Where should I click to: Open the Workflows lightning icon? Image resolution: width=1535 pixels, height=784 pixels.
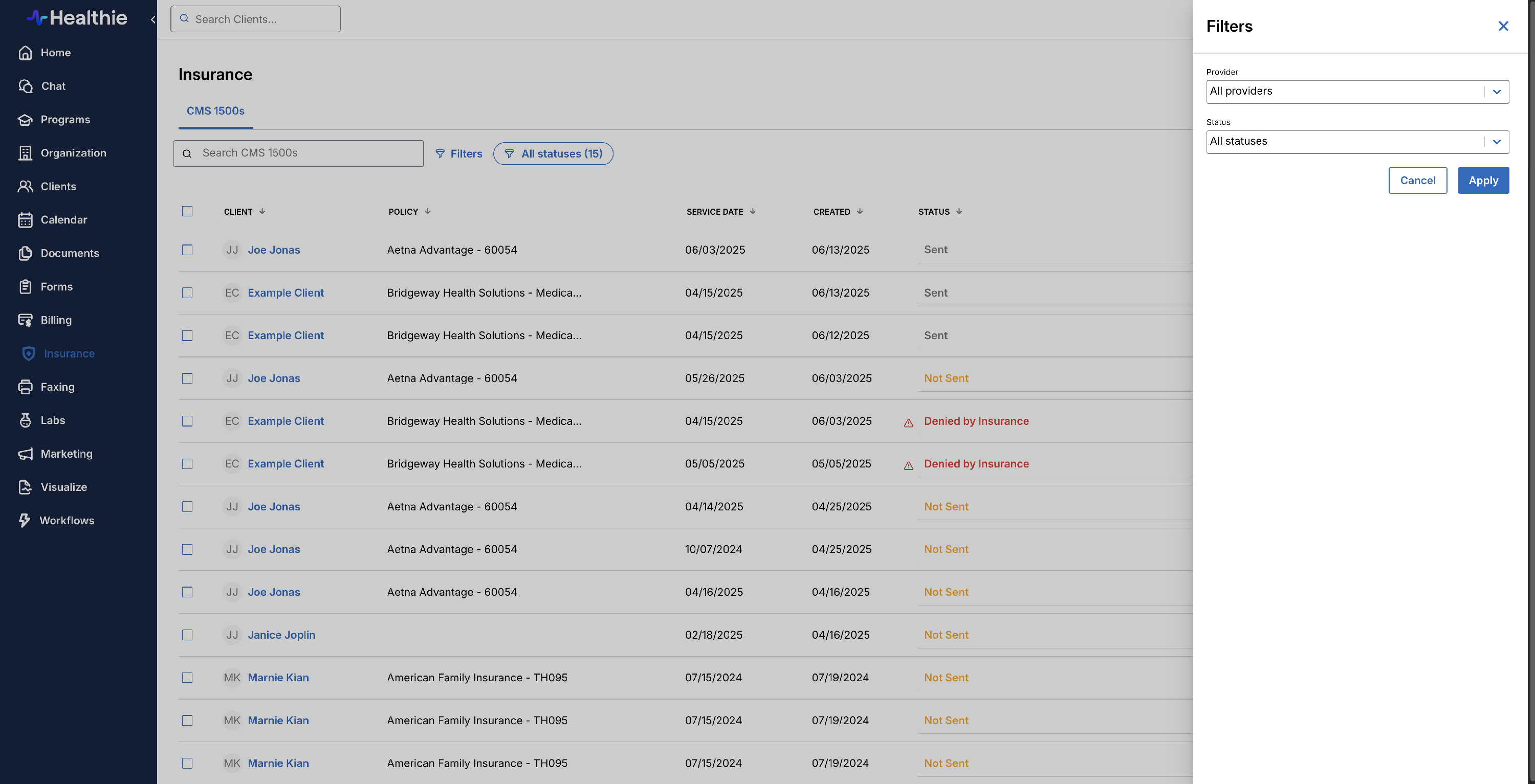tap(25, 521)
